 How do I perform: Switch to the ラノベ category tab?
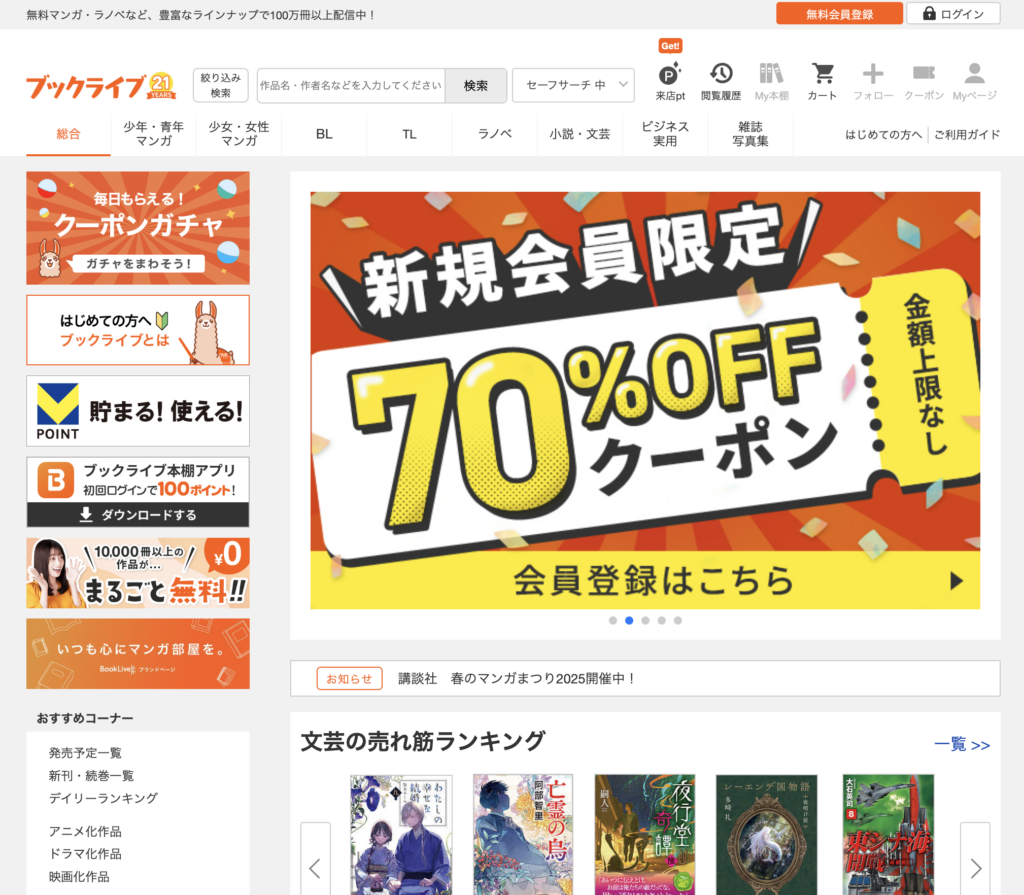tap(494, 134)
